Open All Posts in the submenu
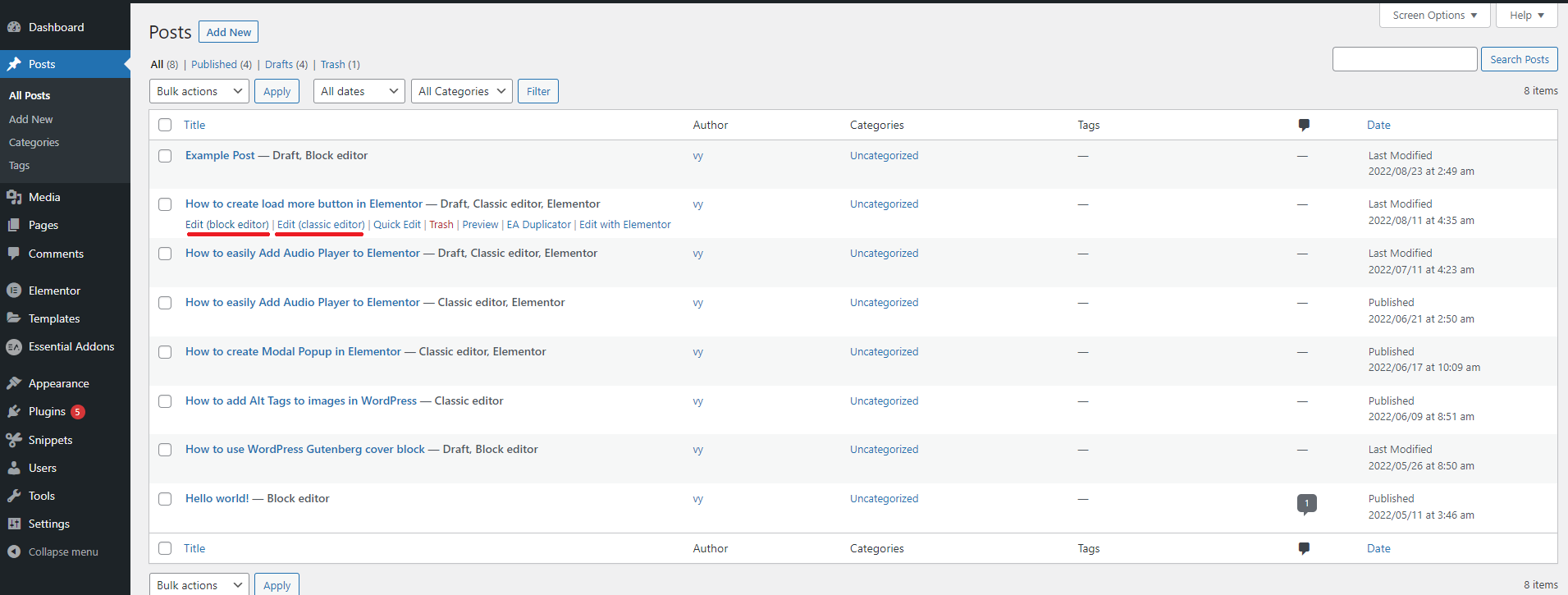 click(30, 95)
